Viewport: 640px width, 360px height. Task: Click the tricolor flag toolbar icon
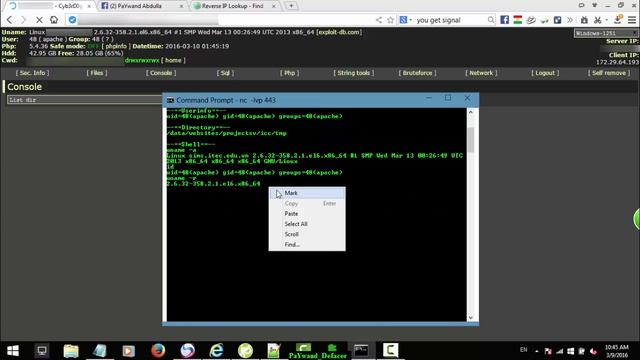(x=518, y=20)
